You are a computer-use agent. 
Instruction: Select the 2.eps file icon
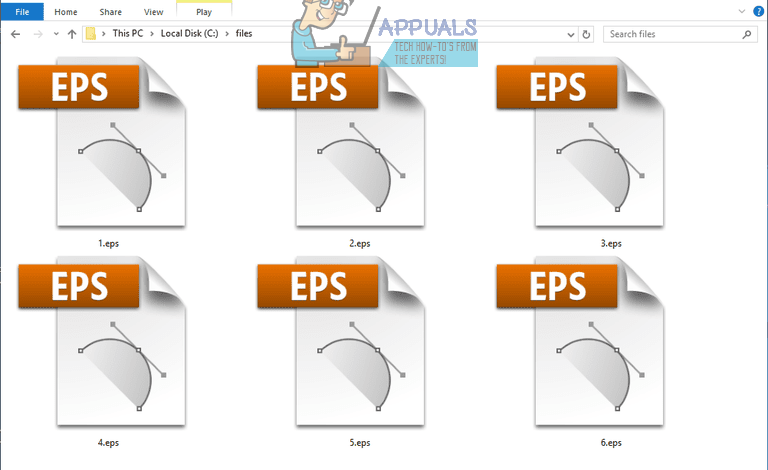(x=341, y=142)
